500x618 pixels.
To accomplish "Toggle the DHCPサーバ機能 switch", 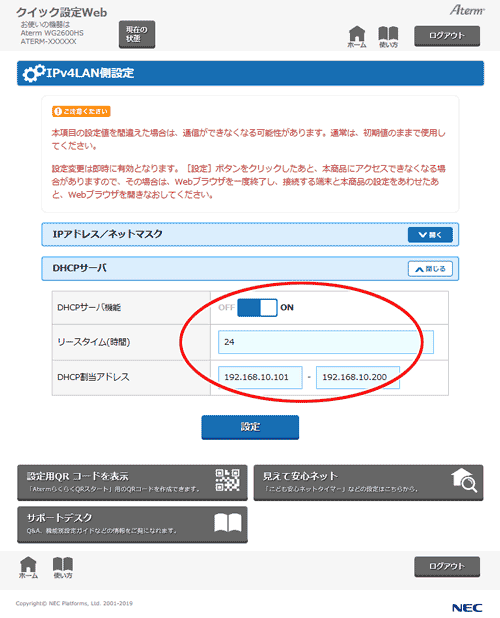I will 257,307.
